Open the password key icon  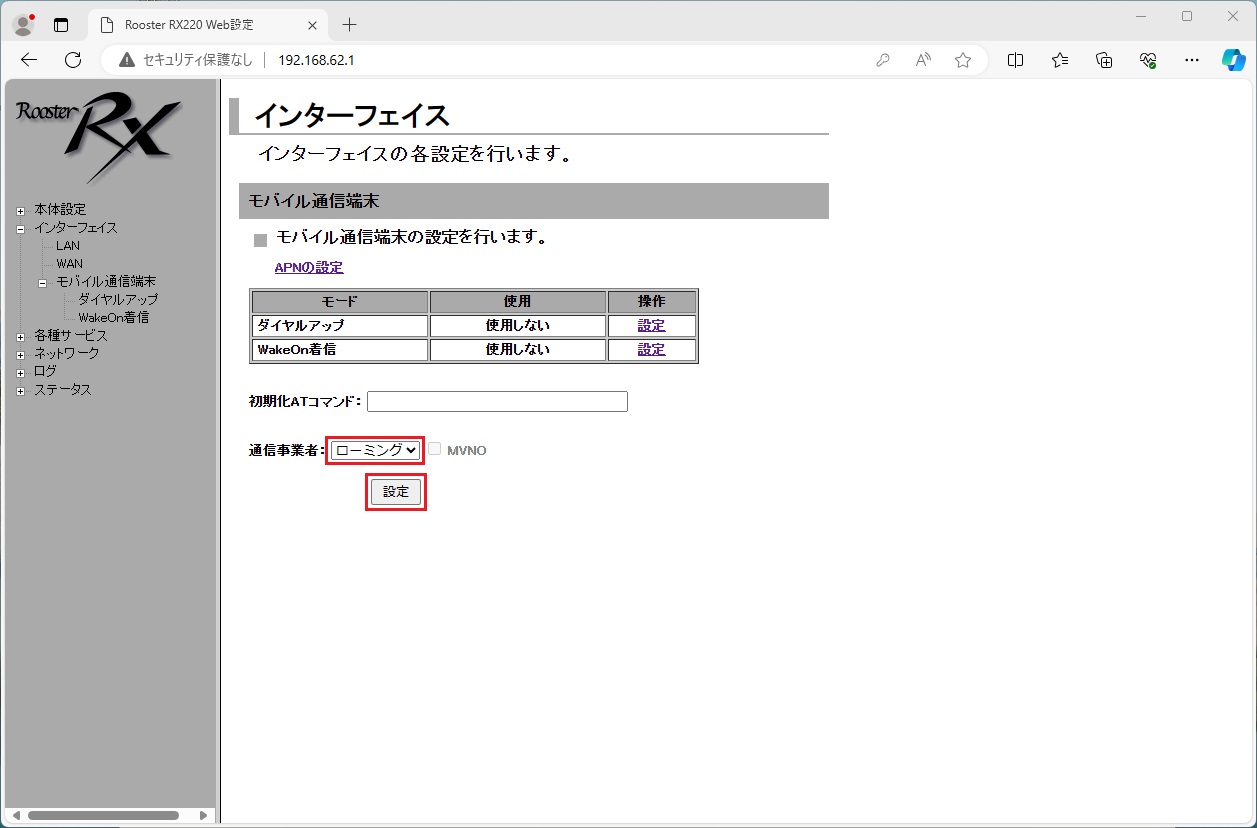click(x=883, y=60)
